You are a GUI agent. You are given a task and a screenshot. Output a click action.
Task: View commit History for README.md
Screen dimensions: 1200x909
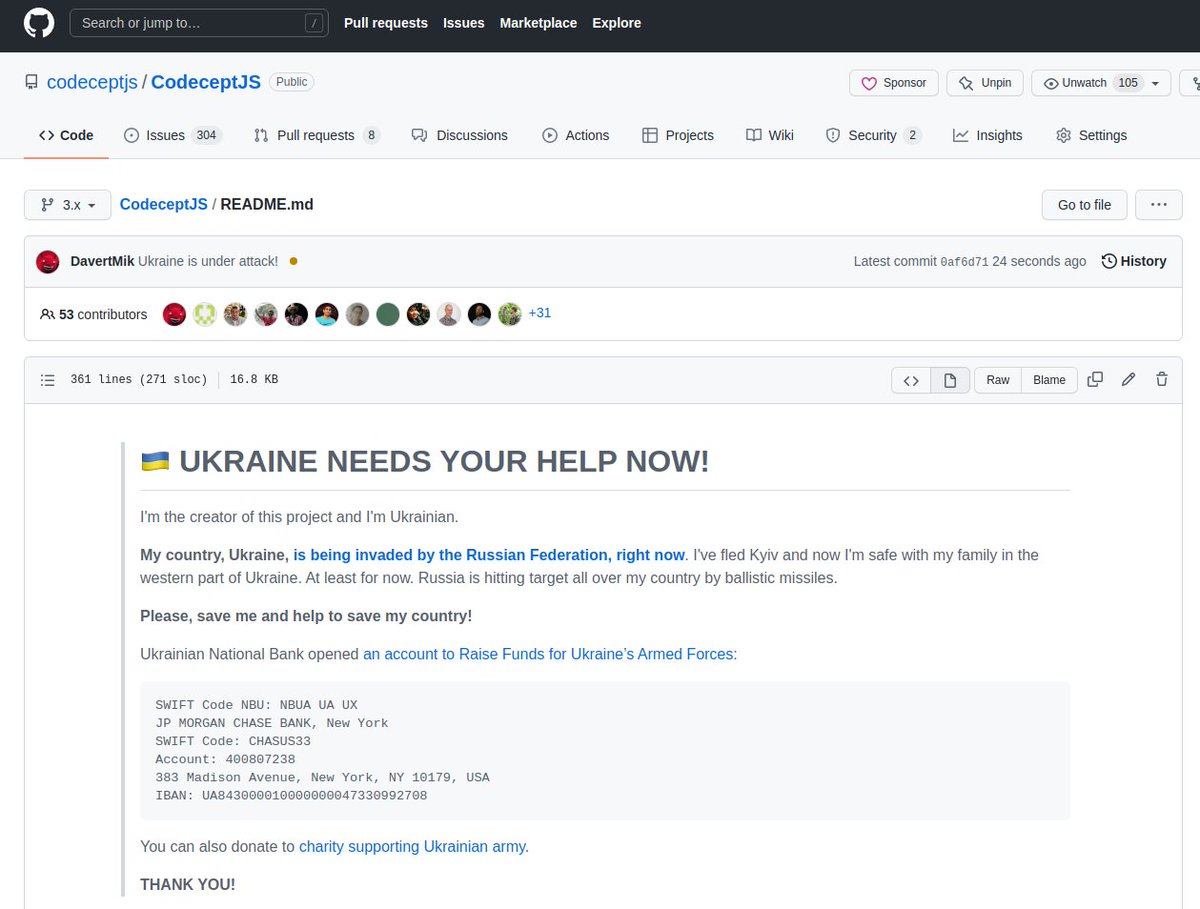pyautogui.click(x=1133, y=261)
